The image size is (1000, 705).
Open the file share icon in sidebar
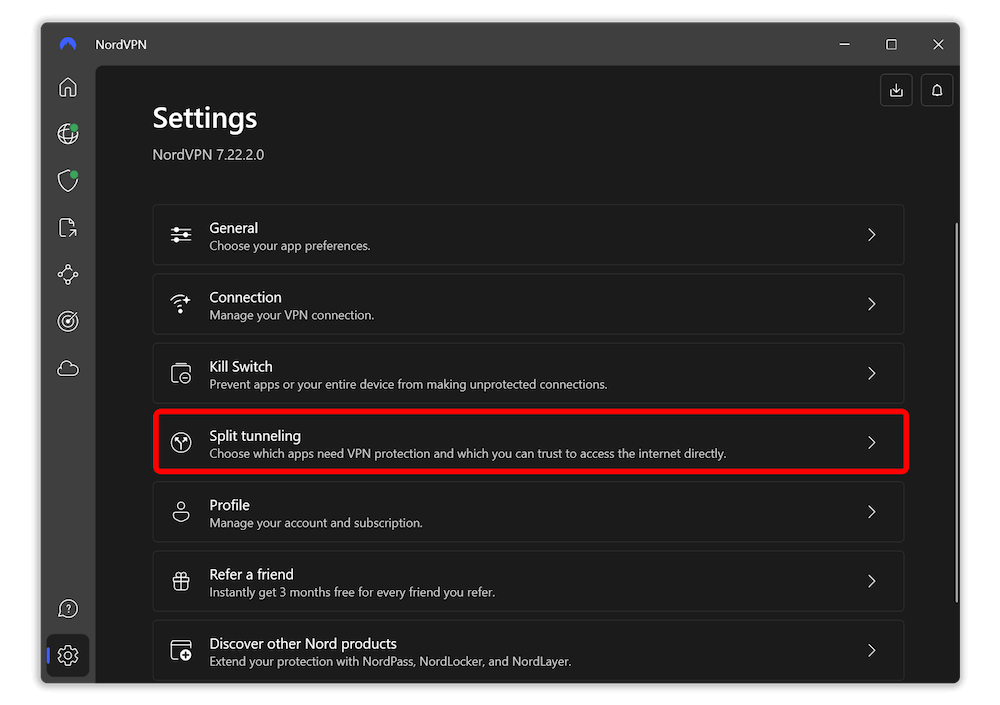point(68,228)
